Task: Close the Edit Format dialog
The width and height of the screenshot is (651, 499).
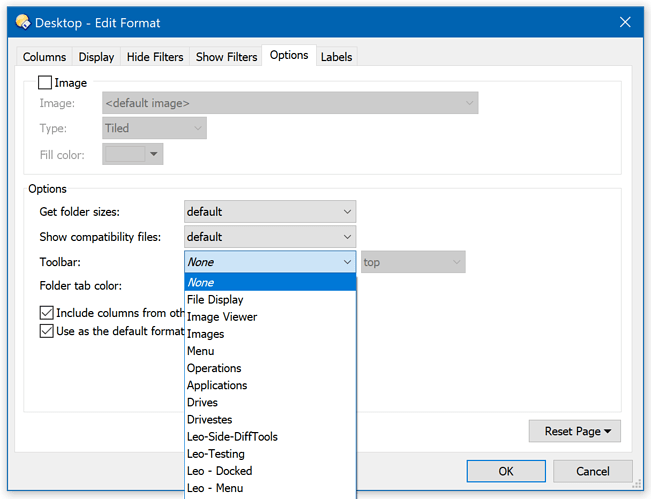Action: [x=625, y=22]
